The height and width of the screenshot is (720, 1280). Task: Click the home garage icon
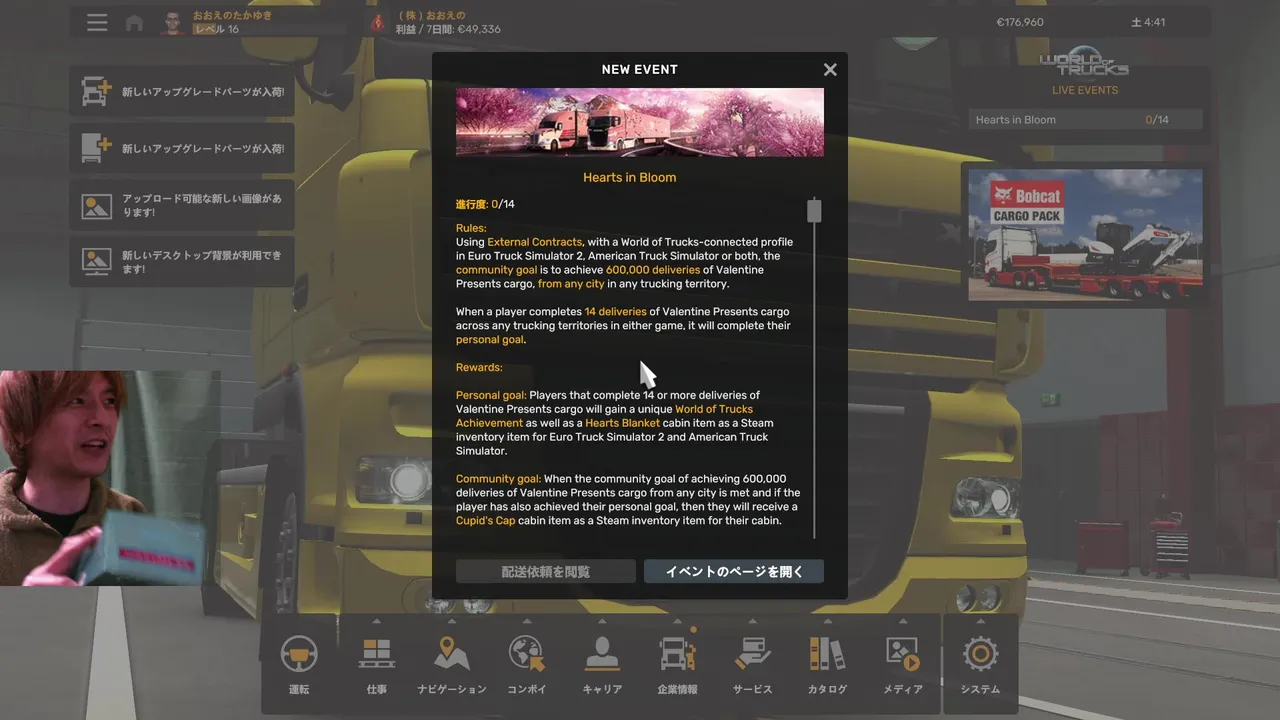(x=134, y=23)
